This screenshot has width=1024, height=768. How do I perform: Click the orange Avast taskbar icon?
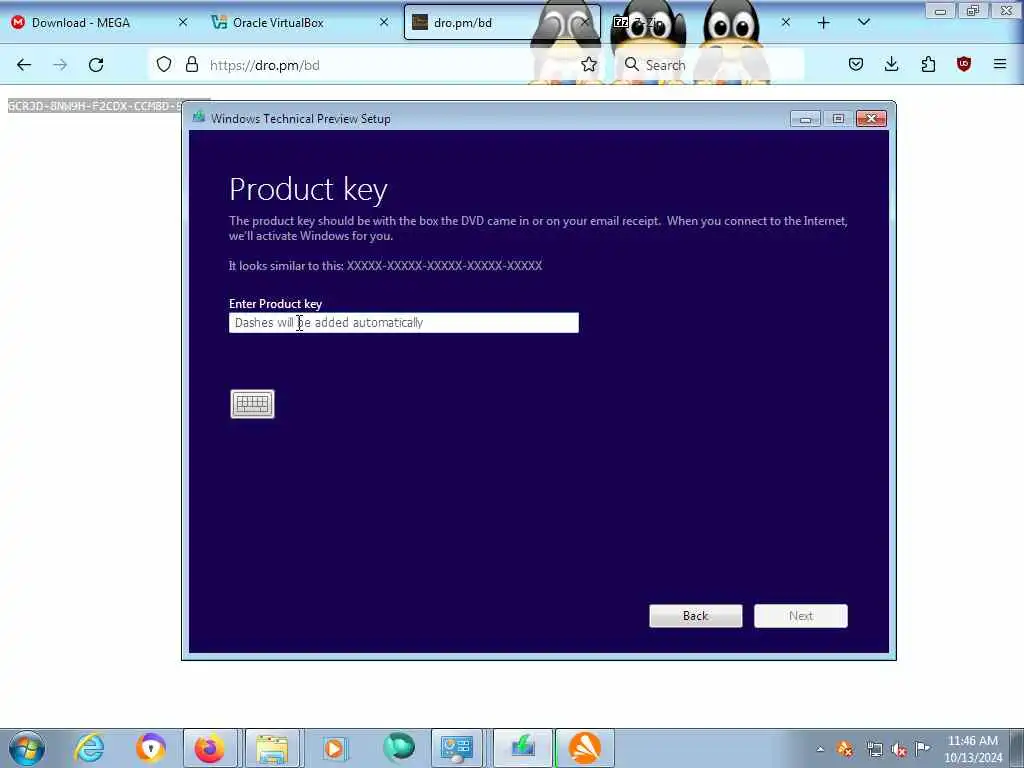[584, 748]
